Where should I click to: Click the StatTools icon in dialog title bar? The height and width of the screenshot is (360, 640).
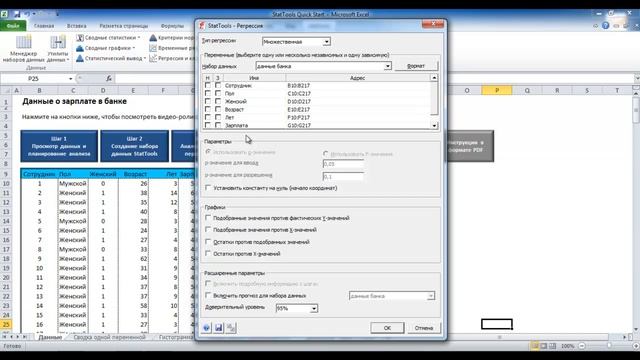point(202,25)
